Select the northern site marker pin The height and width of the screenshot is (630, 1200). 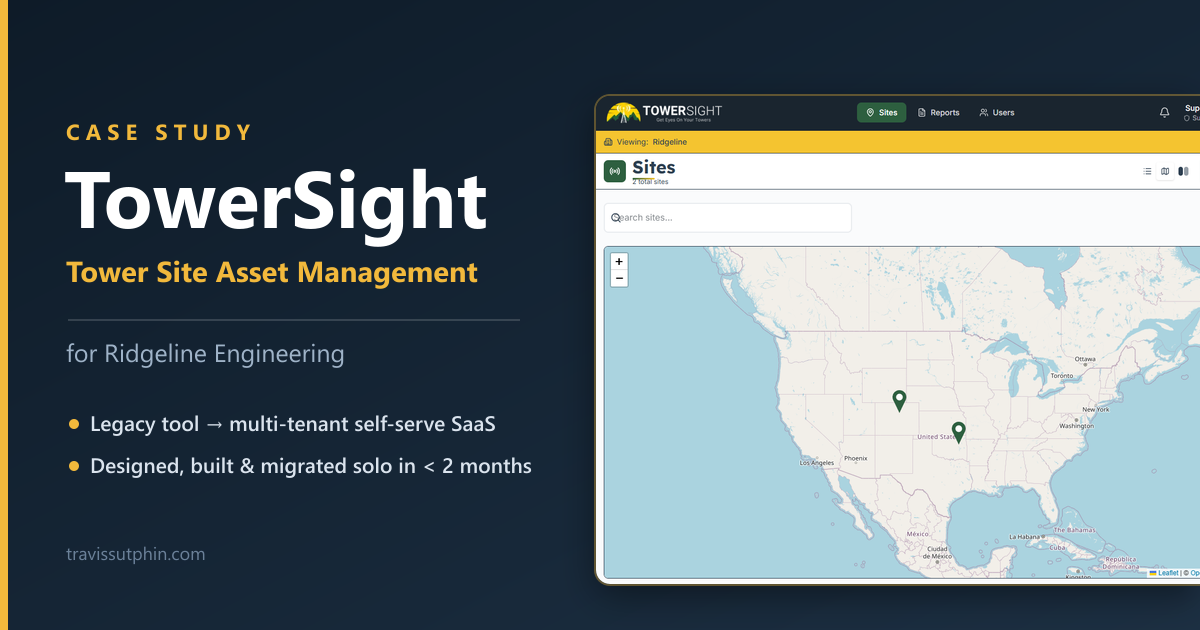(899, 400)
